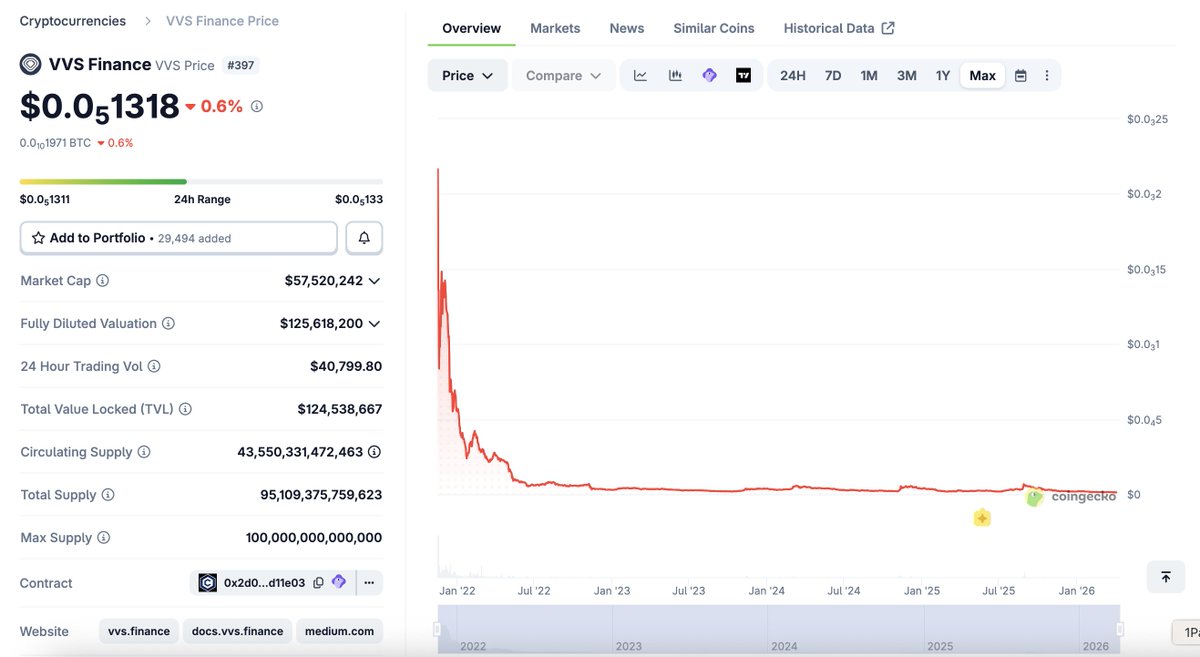The height and width of the screenshot is (657, 1200).
Task: Click the $40,799.80 trading volume value
Action: 346,367
